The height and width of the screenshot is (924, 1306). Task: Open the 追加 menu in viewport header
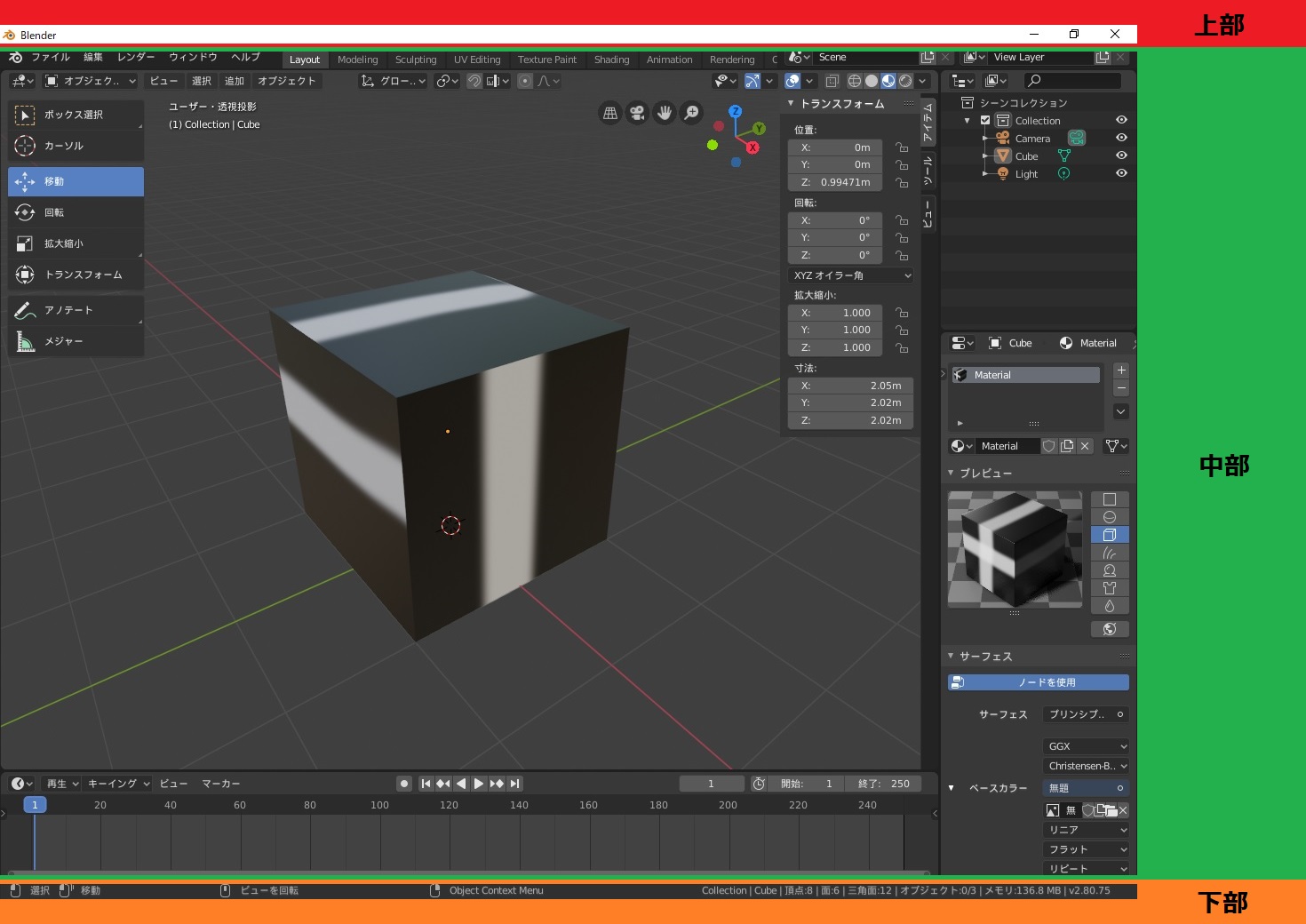235,81
